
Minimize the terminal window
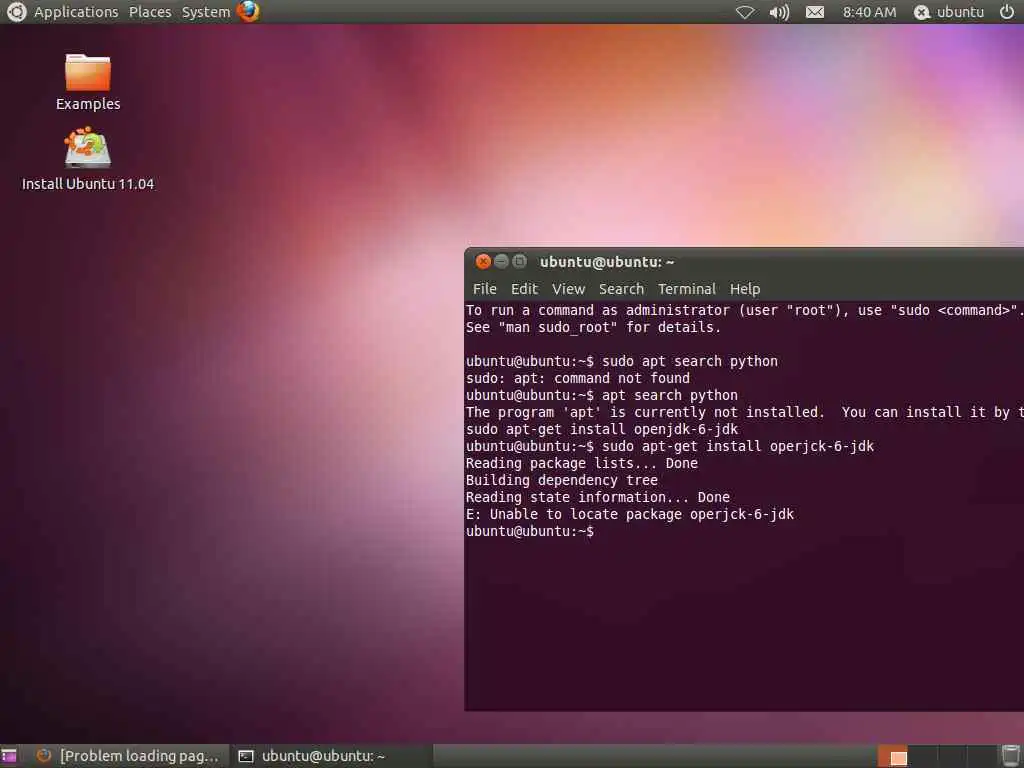click(502, 262)
